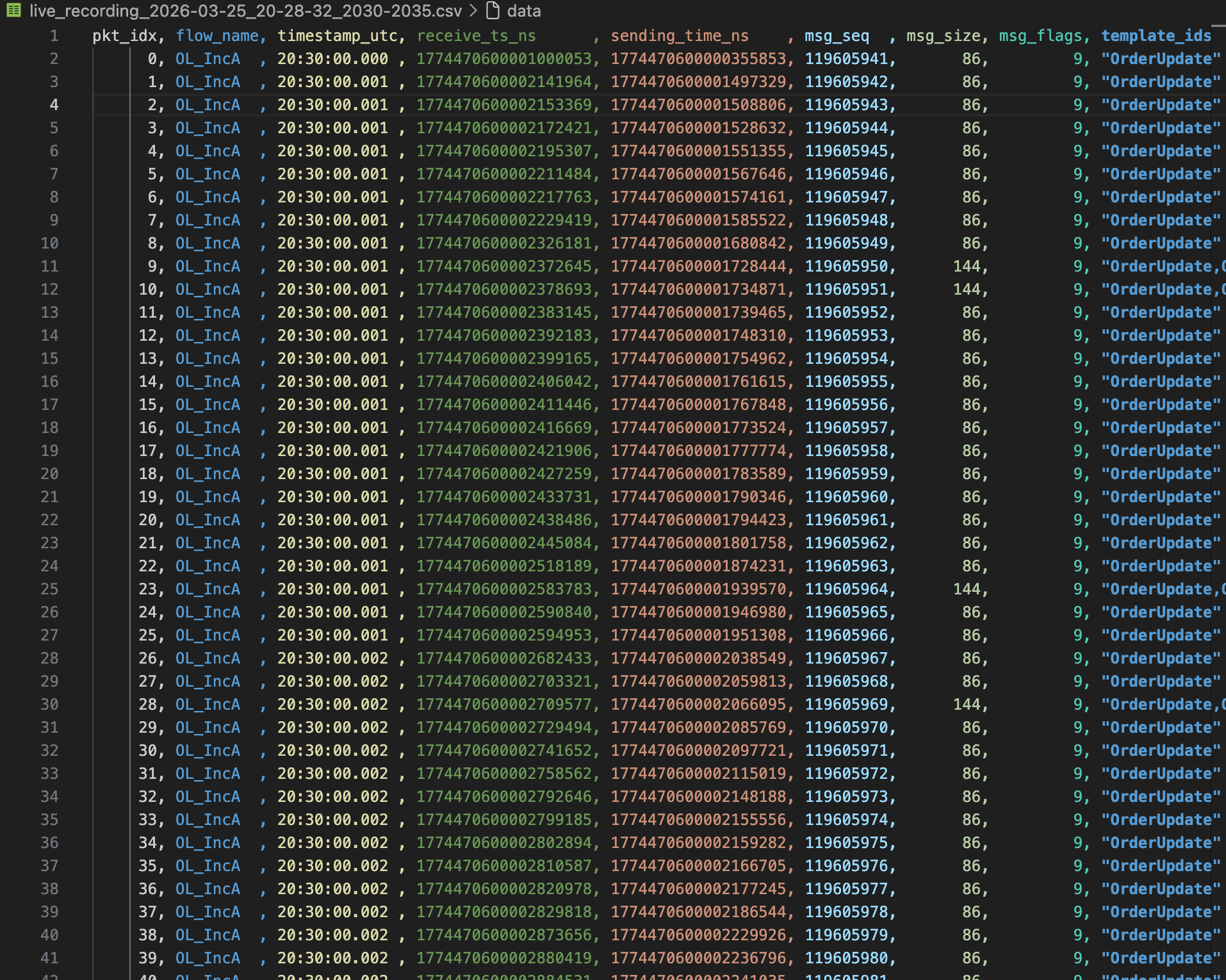The height and width of the screenshot is (980, 1226).
Task: Click sending time 1774470600001508806
Action: pos(698,105)
